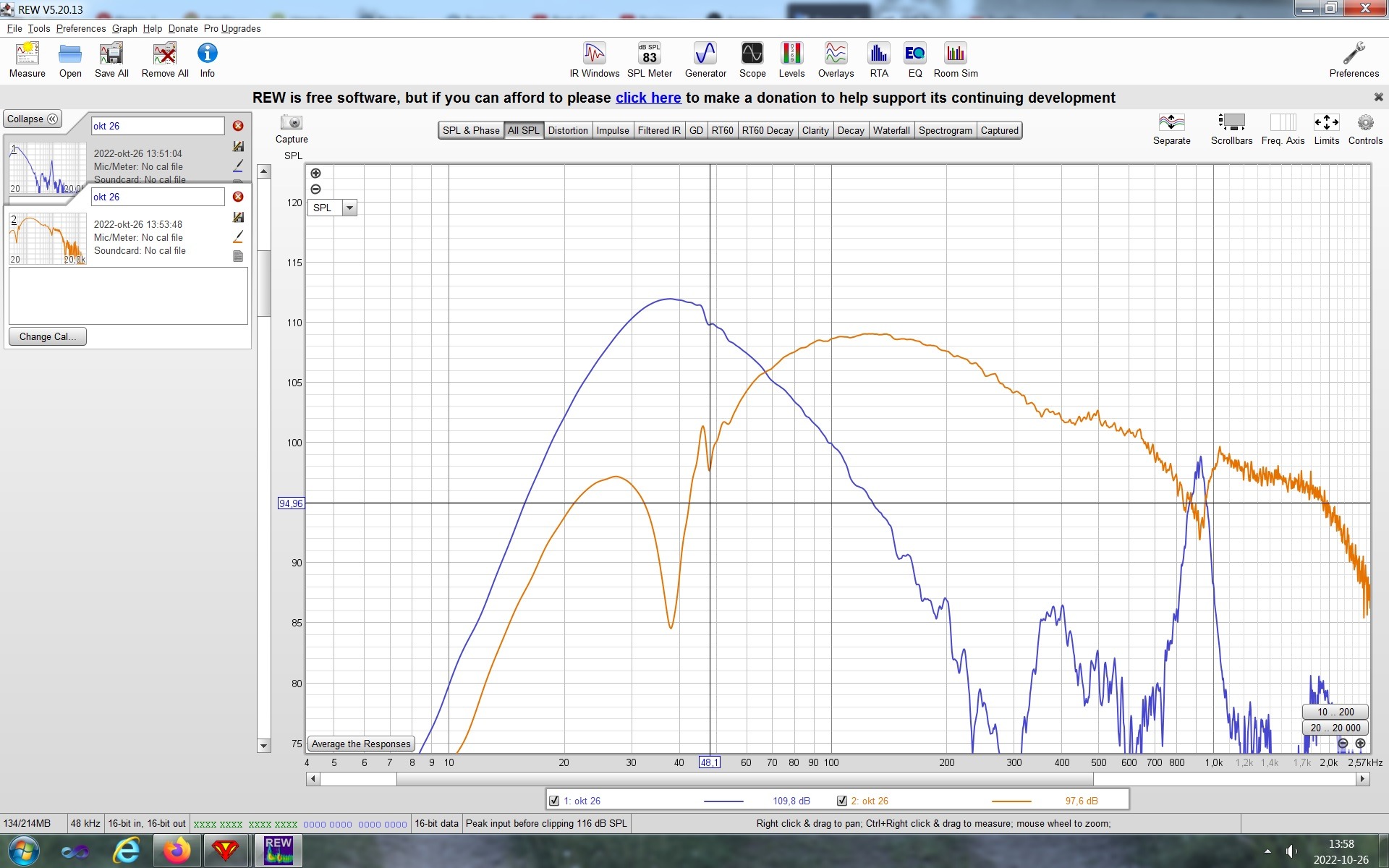
Task: Collapse the measurements panel
Action: (x=33, y=119)
